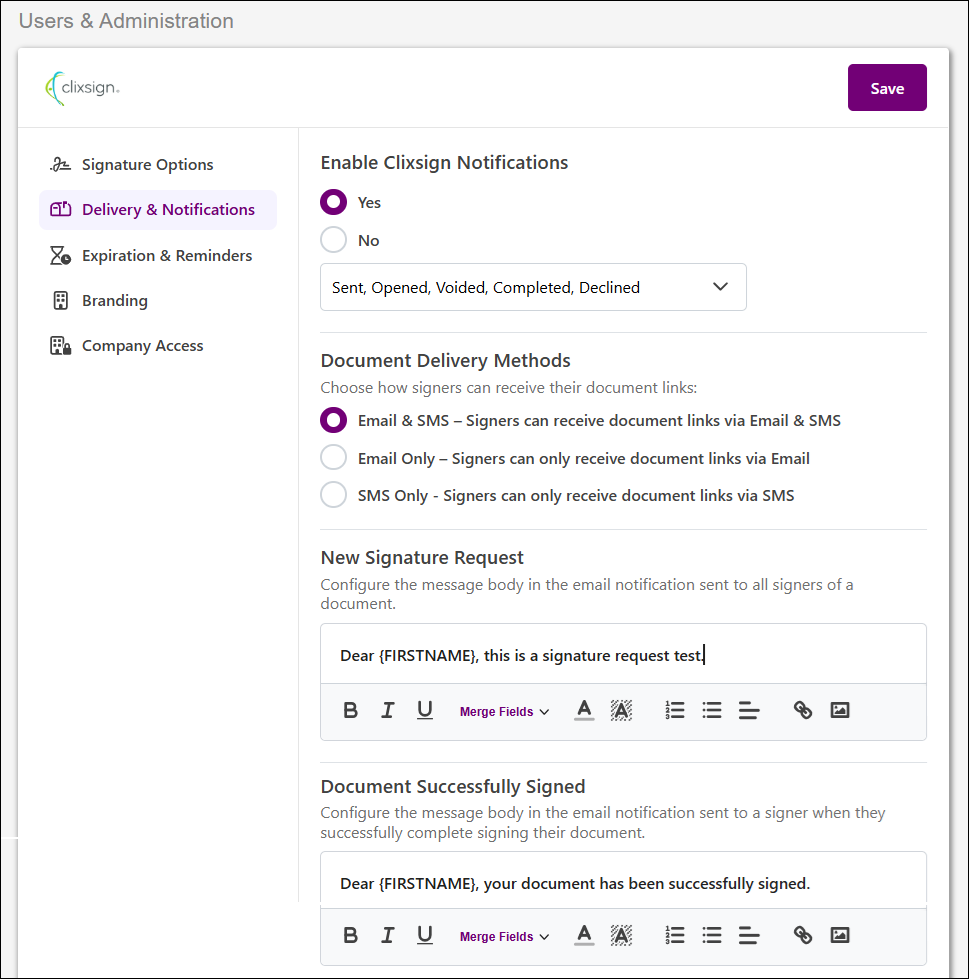Click the Expiration & Reminders hourglass icon
Image resolution: width=969 pixels, height=979 pixels.
(x=60, y=255)
